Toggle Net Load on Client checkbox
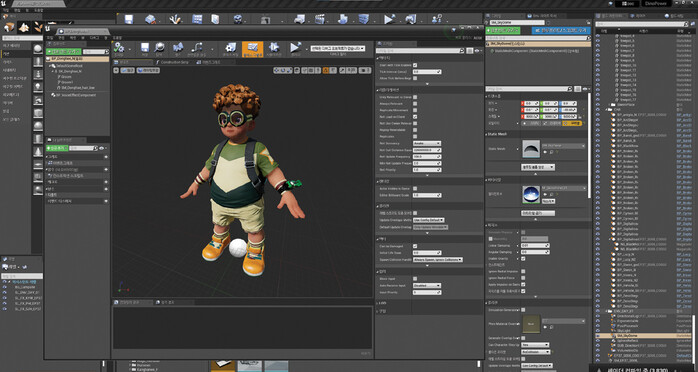 pos(415,117)
